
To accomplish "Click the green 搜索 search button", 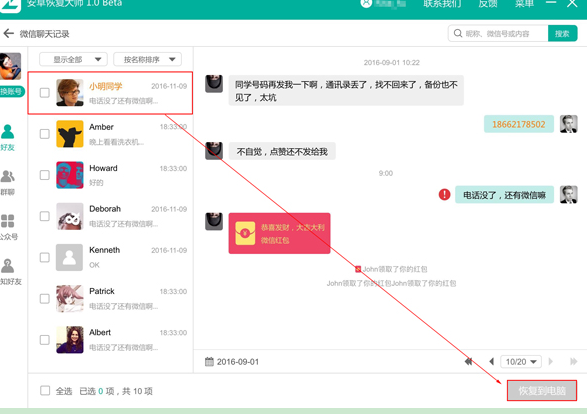I will (562, 34).
